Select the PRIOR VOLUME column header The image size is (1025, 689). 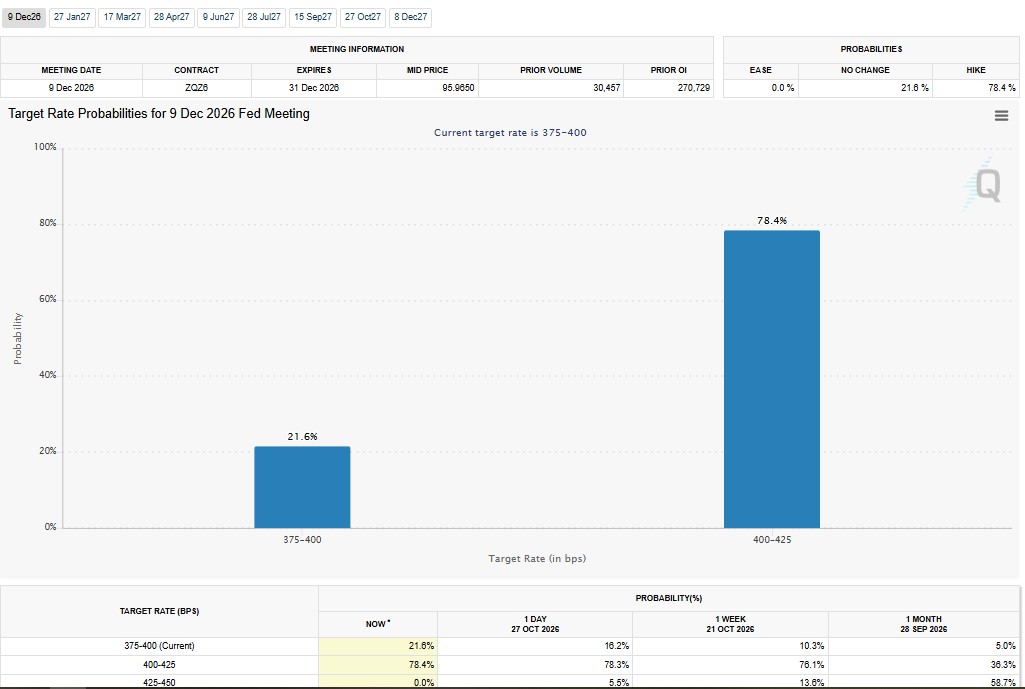click(x=550, y=70)
